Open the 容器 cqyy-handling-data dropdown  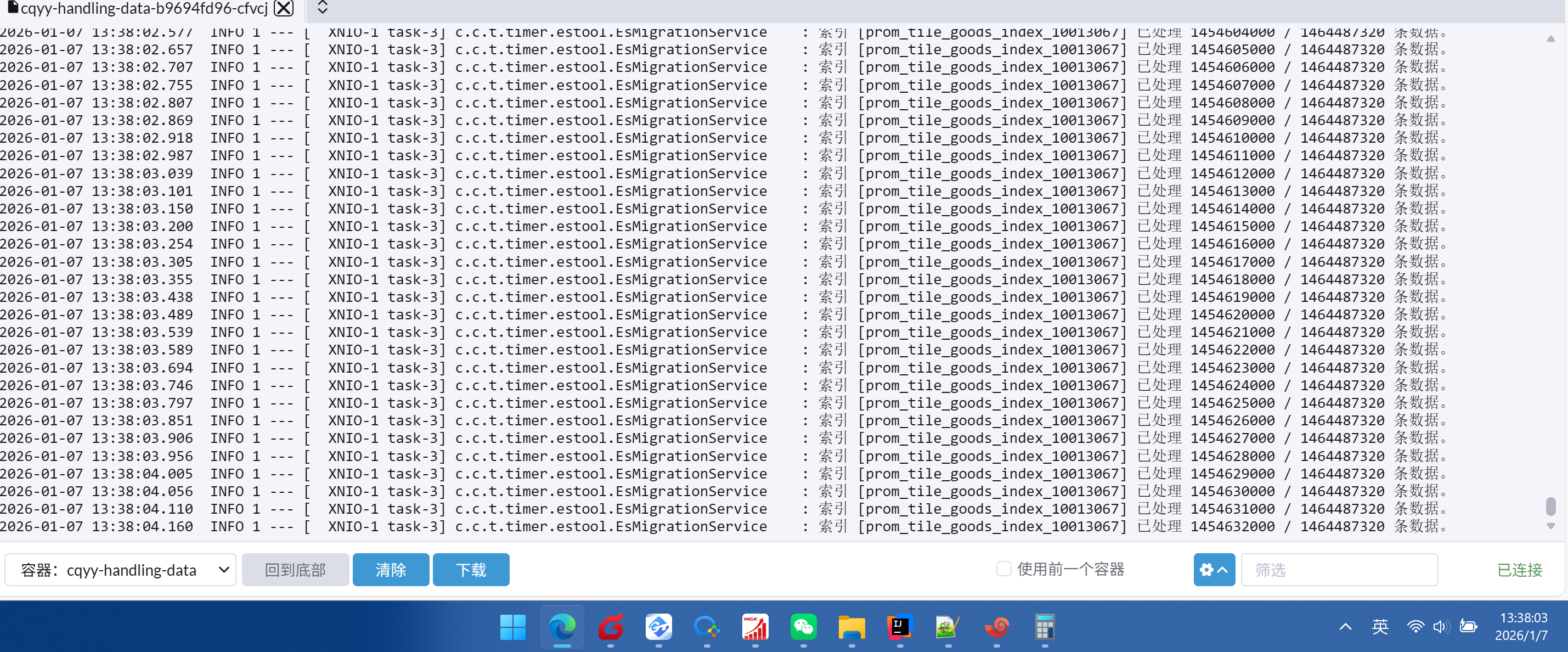[121, 570]
